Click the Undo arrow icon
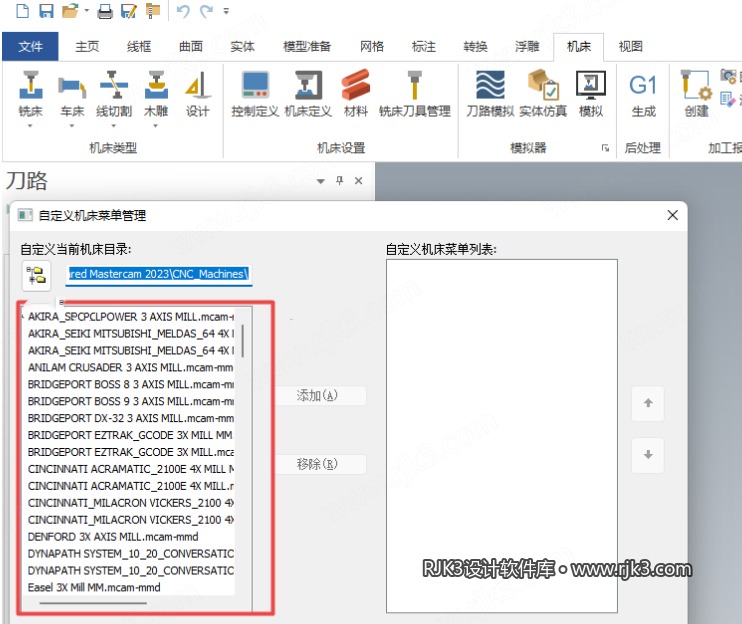 click(x=183, y=10)
